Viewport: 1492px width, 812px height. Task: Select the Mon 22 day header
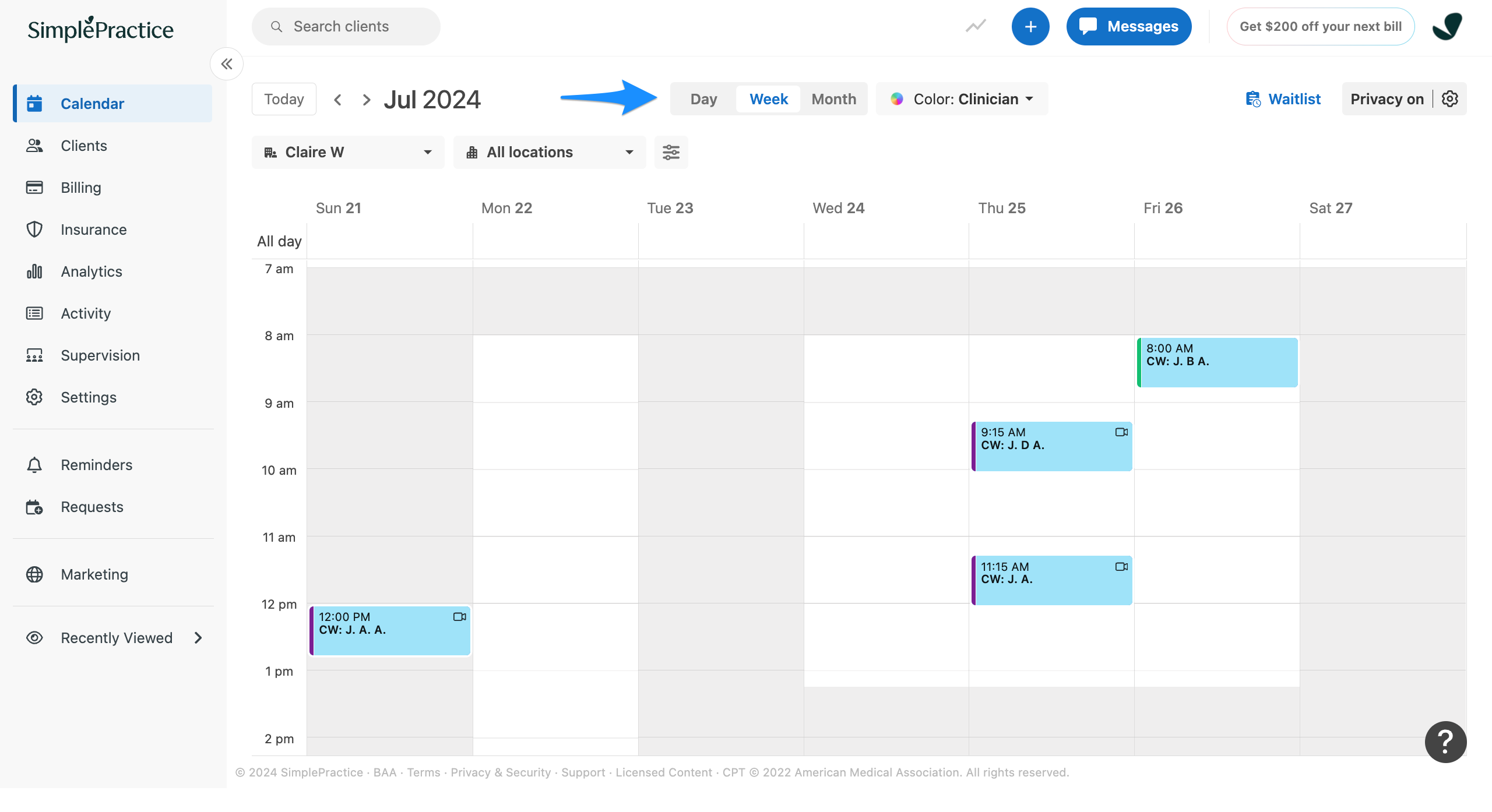point(506,208)
